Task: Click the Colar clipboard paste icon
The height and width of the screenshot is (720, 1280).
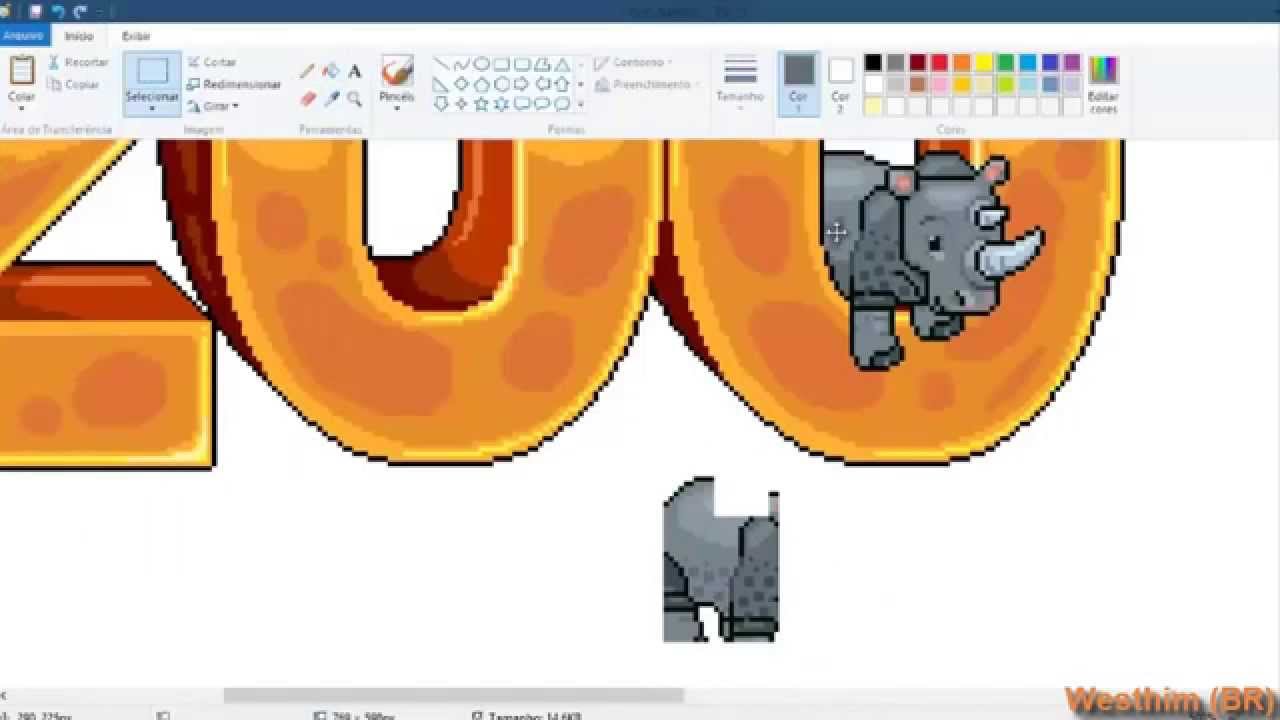Action: click(22, 70)
